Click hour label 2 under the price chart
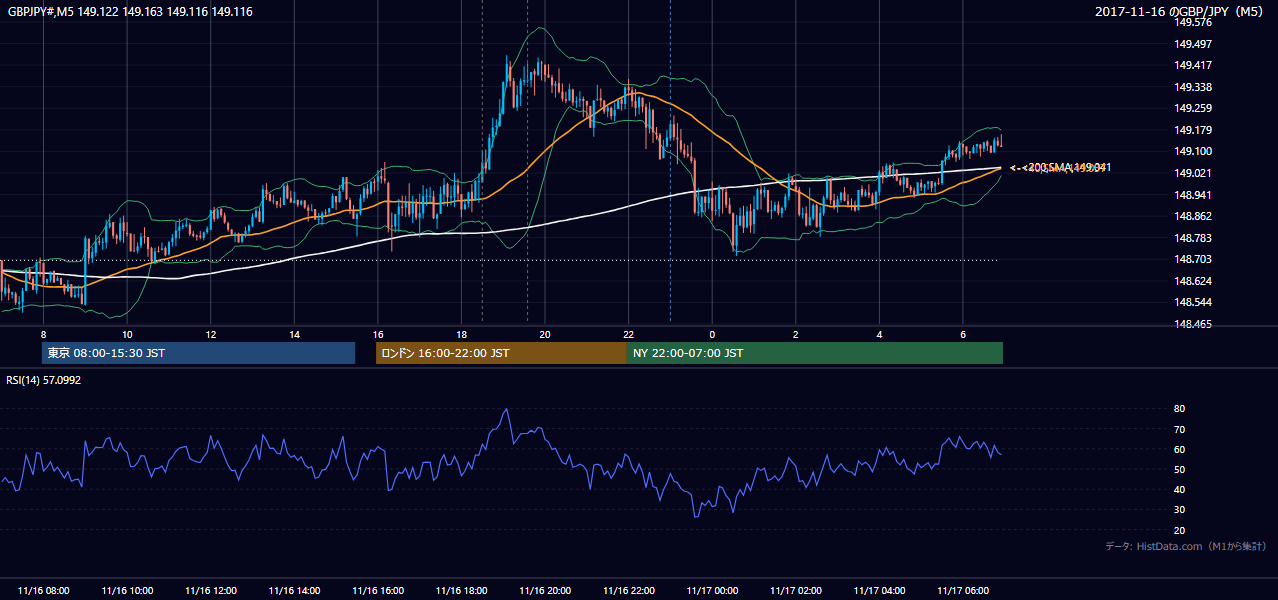The width and height of the screenshot is (1278, 600). tap(796, 334)
